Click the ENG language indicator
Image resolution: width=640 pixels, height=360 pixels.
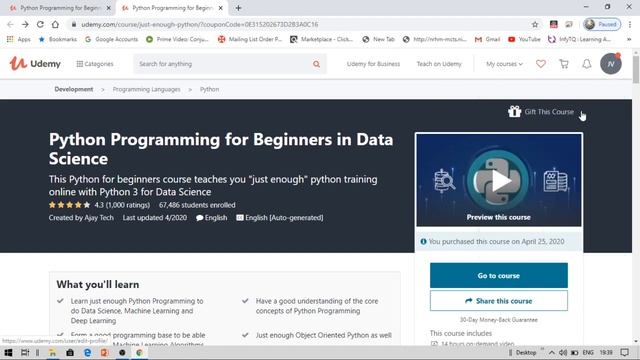click(x=588, y=353)
